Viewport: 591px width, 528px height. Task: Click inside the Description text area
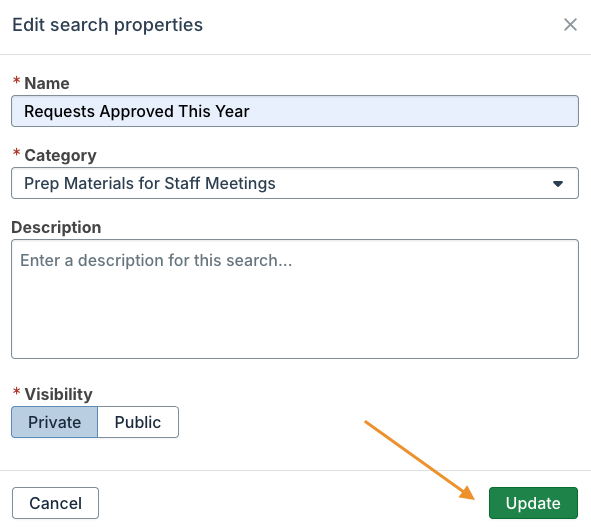tap(295, 299)
